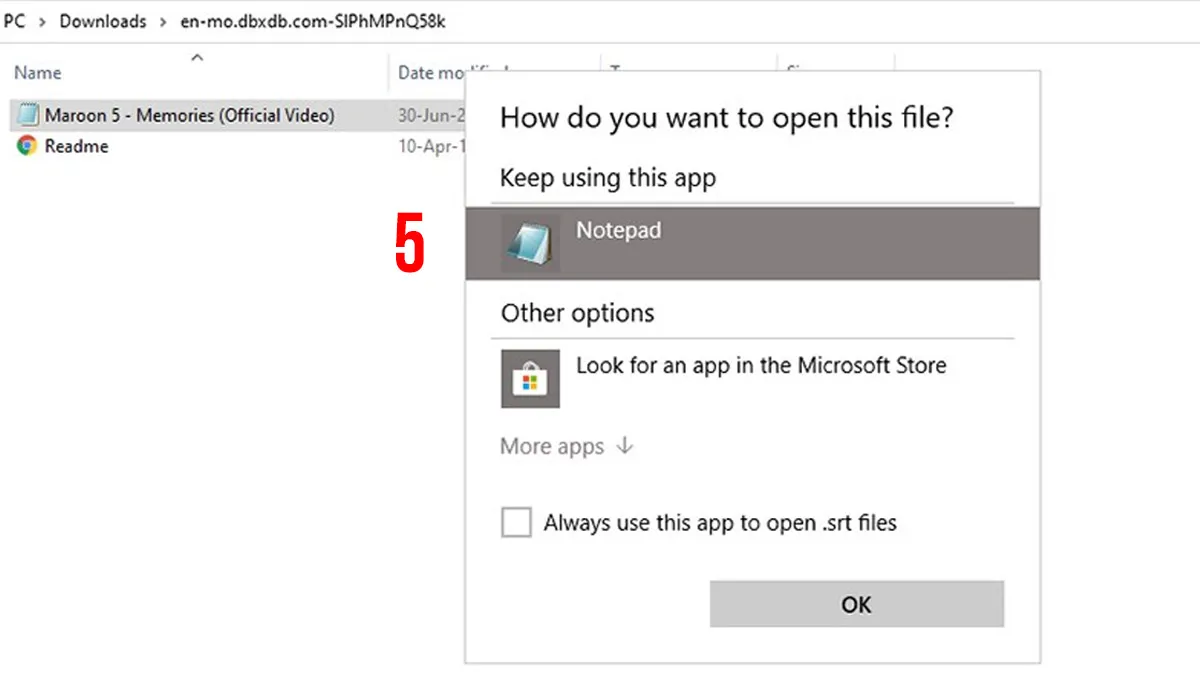Click the sort arrow above the Name column

pos(197,57)
